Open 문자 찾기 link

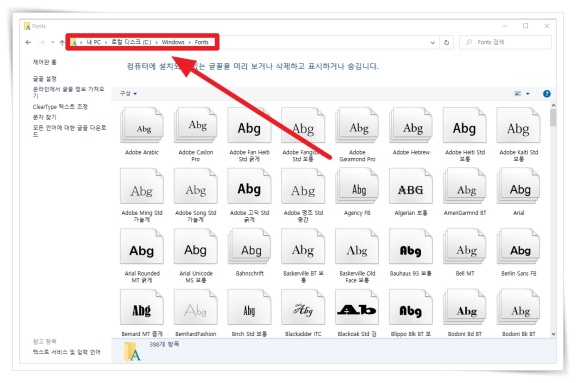44,117
